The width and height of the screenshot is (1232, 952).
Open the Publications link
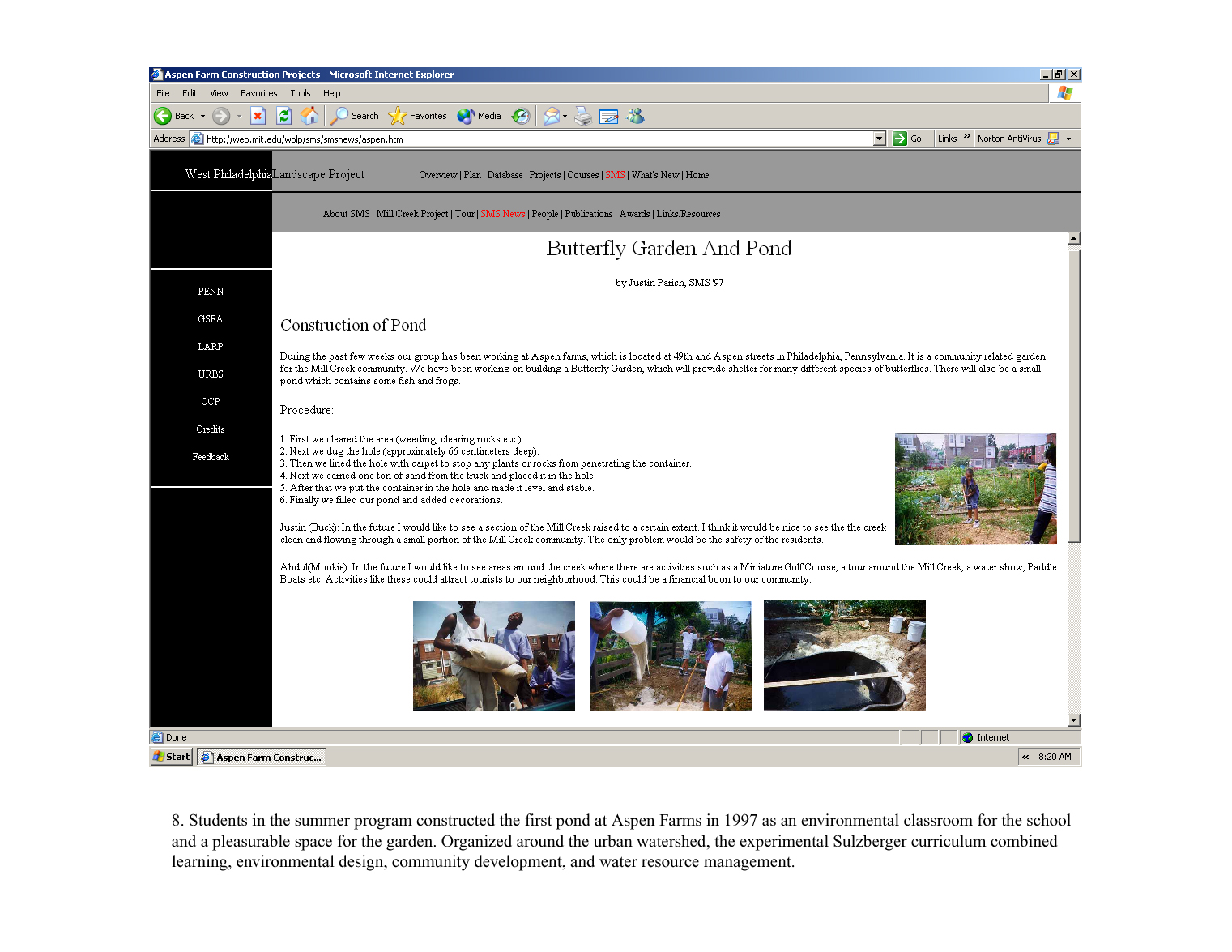point(589,214)
